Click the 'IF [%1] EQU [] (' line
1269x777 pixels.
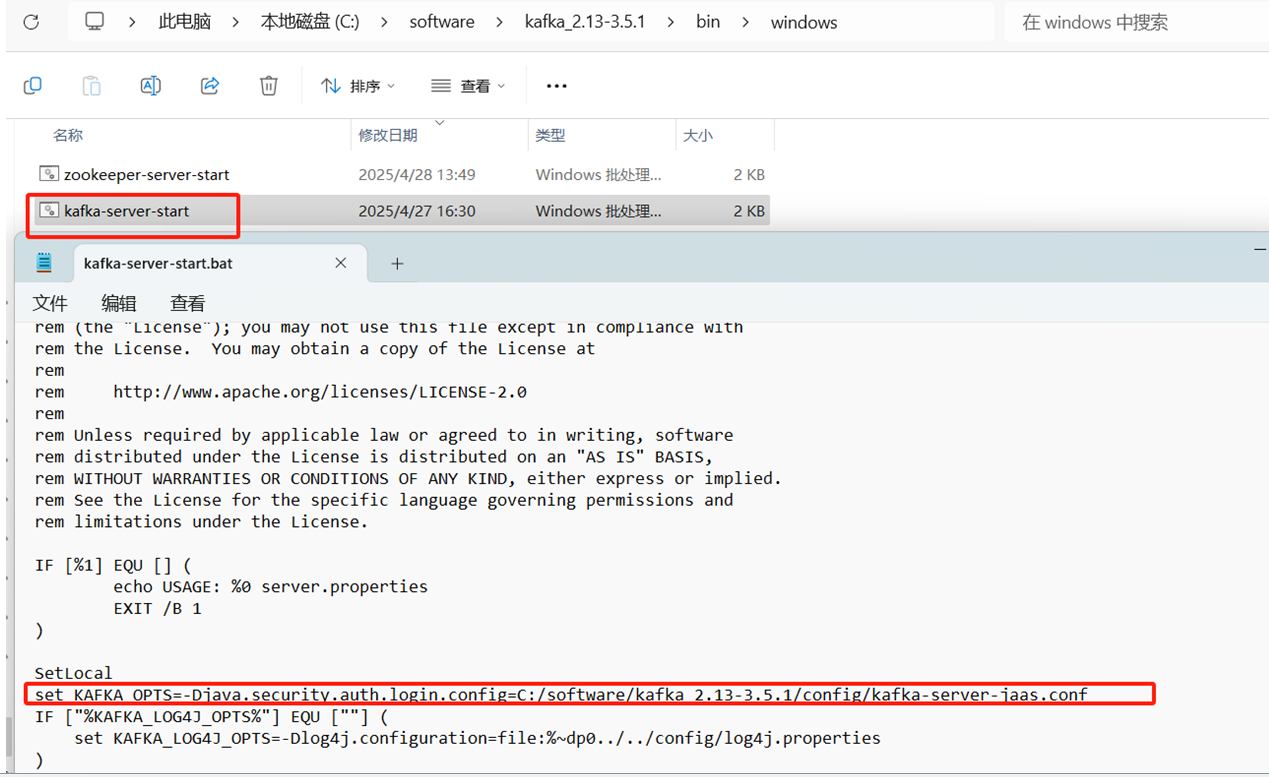113,565
